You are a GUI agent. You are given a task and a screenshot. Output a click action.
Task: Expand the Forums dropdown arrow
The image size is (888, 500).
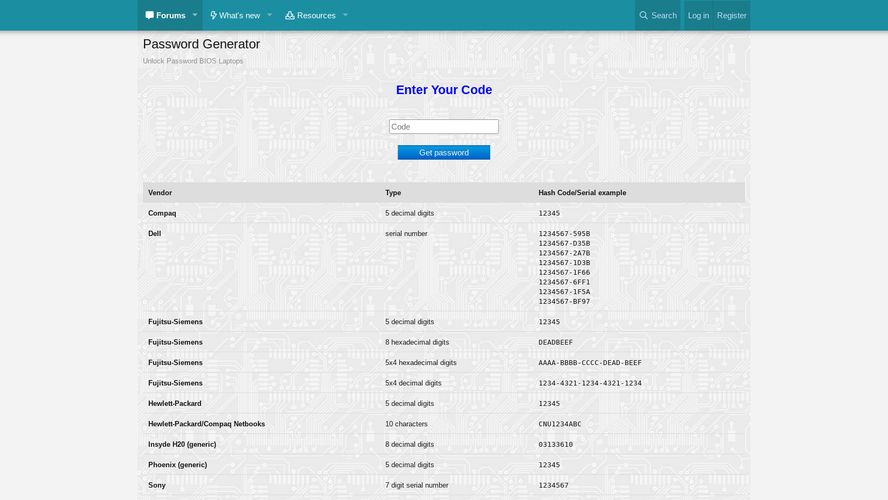point(195,15)
